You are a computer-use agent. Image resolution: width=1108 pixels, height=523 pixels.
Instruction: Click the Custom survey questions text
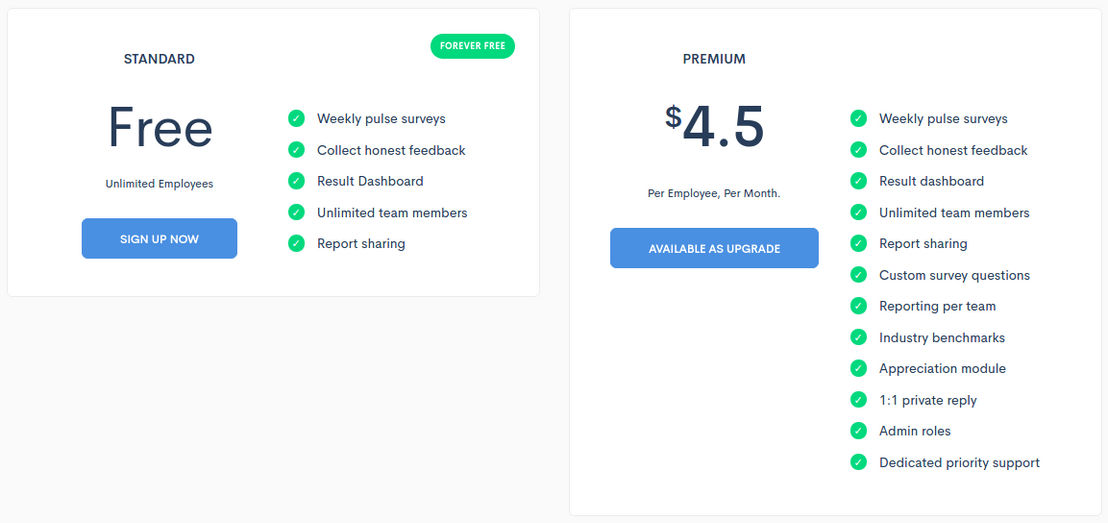point(954,275)
